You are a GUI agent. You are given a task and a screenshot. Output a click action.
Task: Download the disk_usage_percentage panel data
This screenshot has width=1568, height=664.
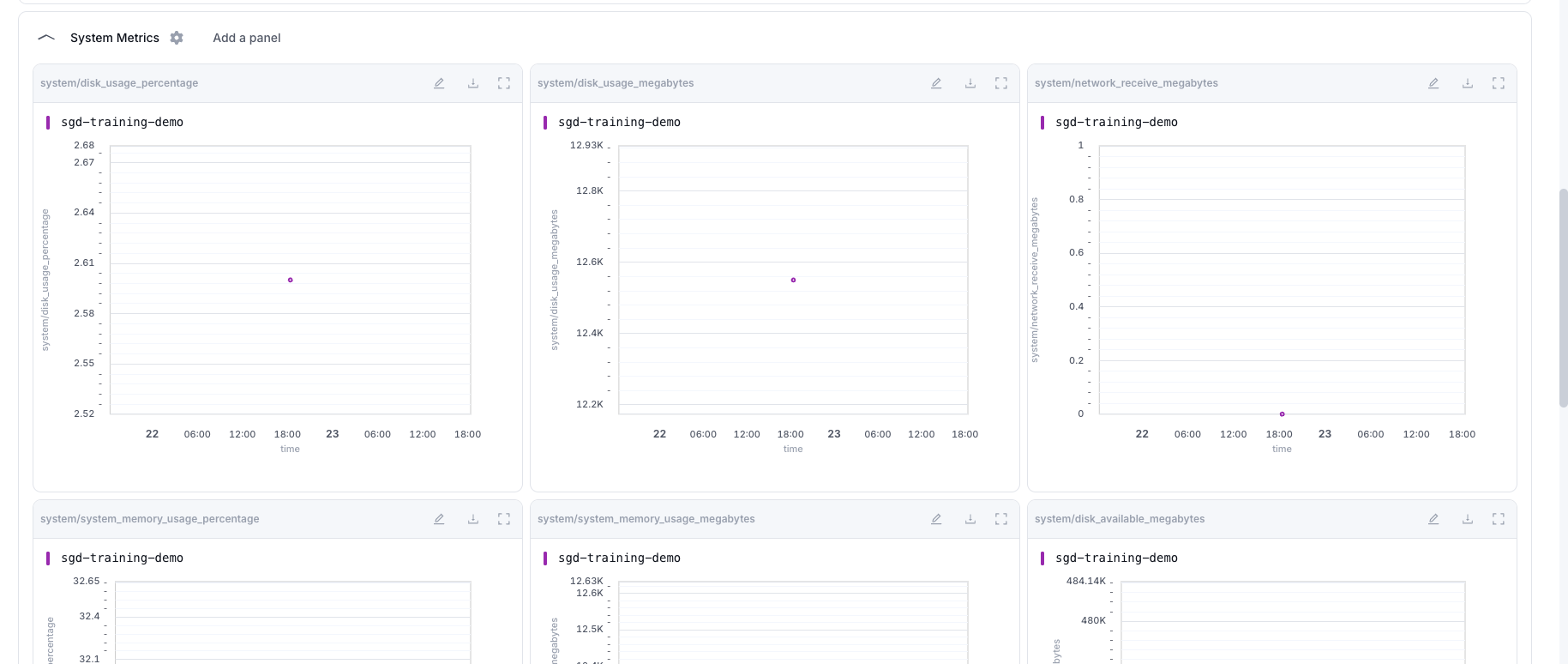pos(473,83)
